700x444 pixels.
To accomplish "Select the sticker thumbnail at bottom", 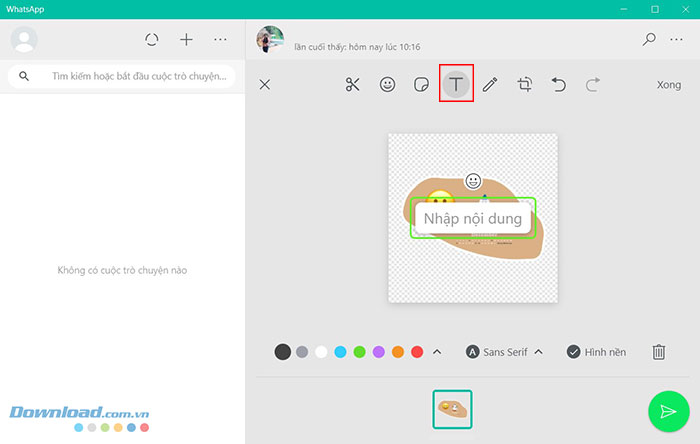I will click(x=452, y=409).
